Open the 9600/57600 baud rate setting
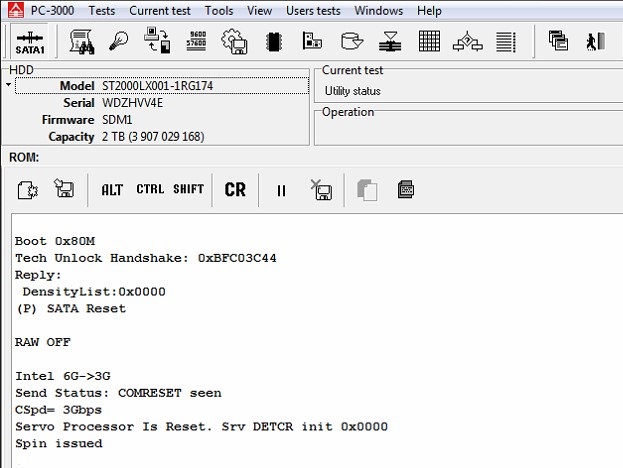The width and height of the screenshot is (623, 468). tap(197, 42)
